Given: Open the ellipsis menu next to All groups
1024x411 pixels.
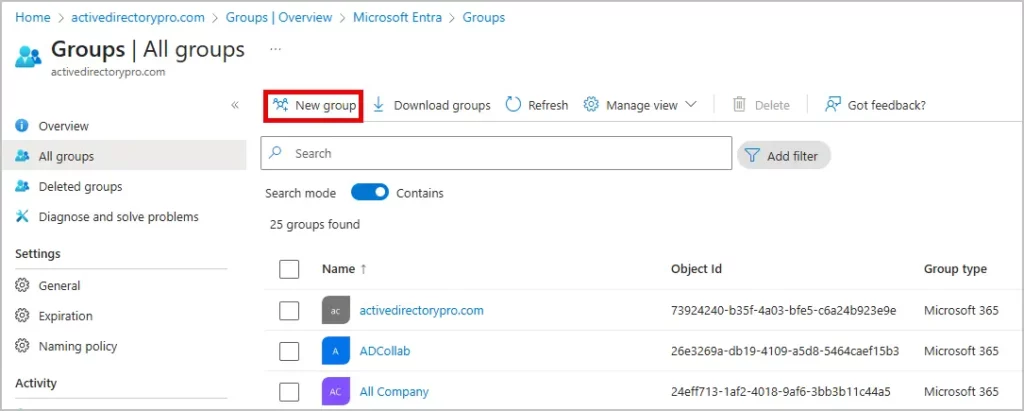Looking at the screenshot, I should (276, 50).
